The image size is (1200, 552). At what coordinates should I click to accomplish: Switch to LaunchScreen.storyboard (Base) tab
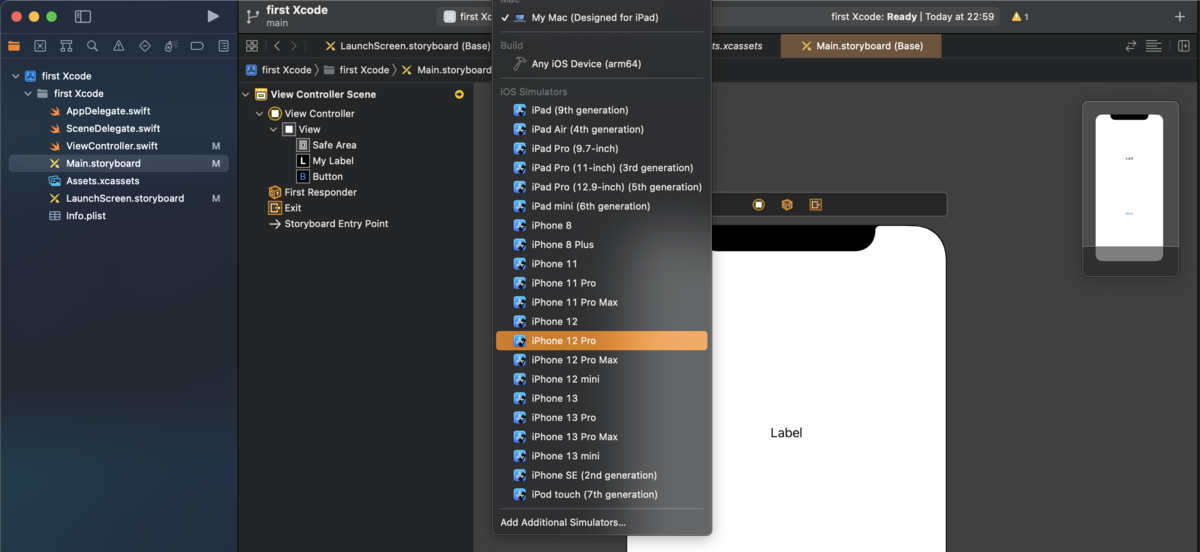click(x=407, y=46)
